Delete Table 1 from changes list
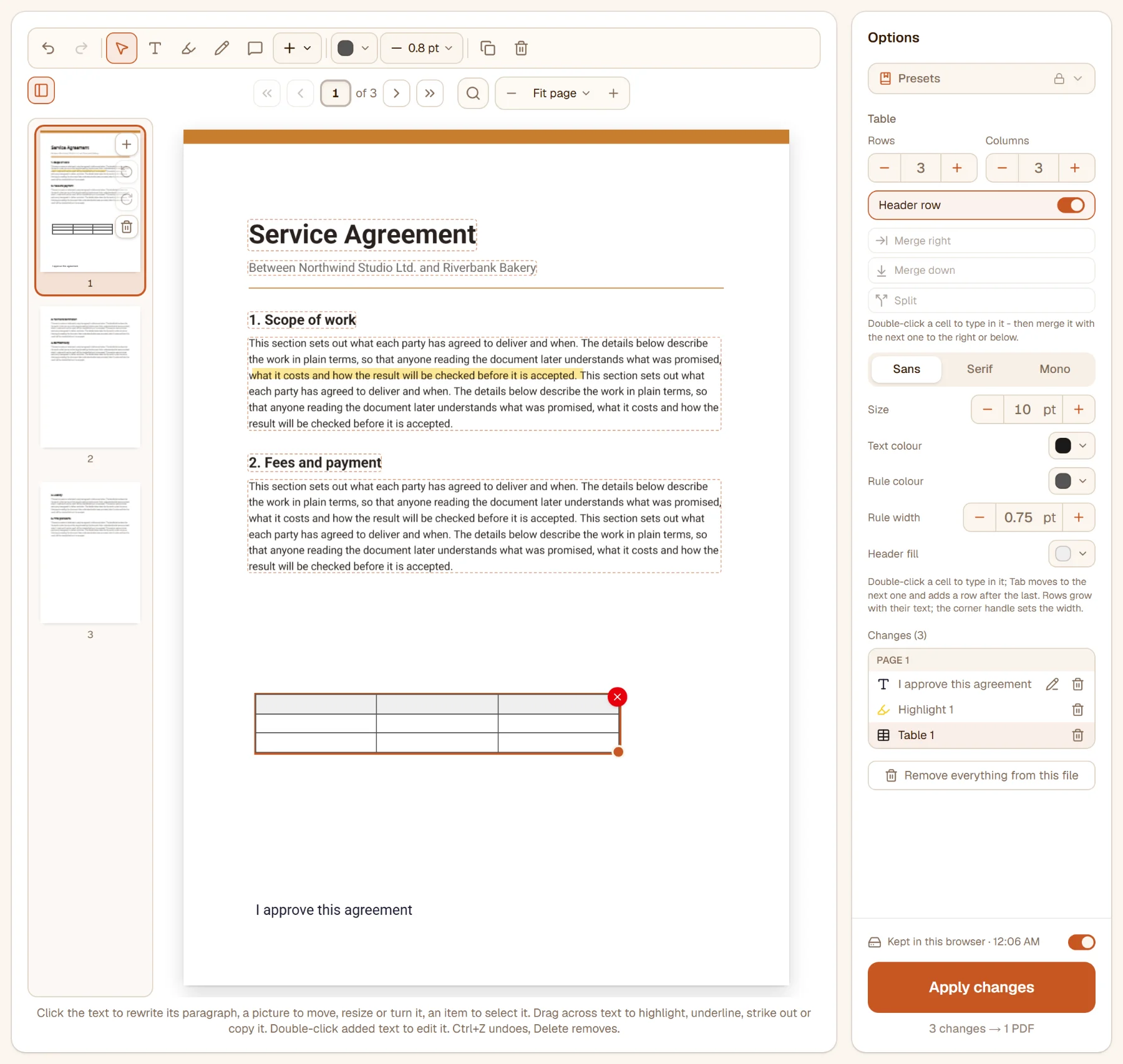This screenshot has width=1123, height=1064. tap(1077, 735)
